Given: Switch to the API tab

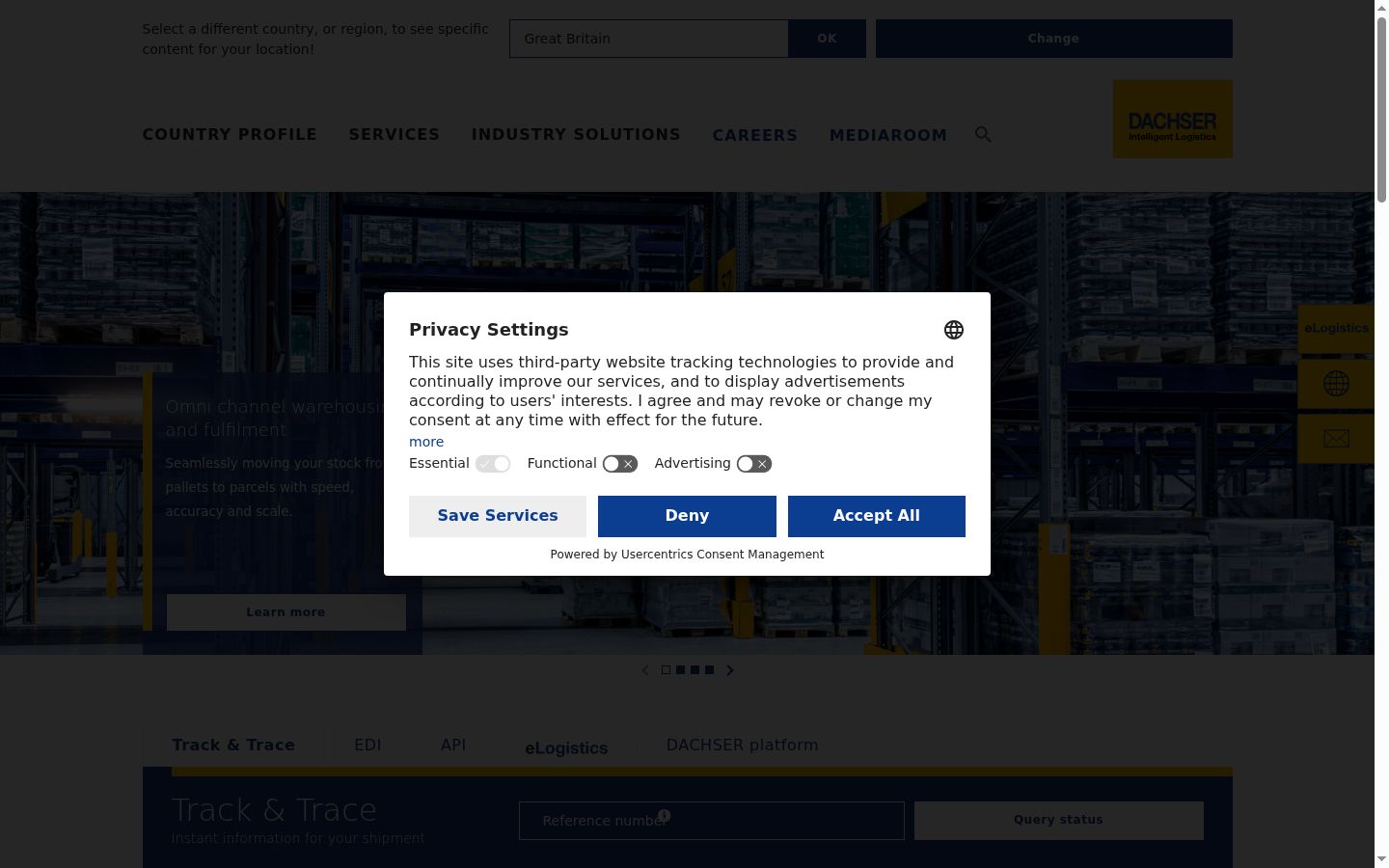Looking at the screenshot, I should pos(453,746).
